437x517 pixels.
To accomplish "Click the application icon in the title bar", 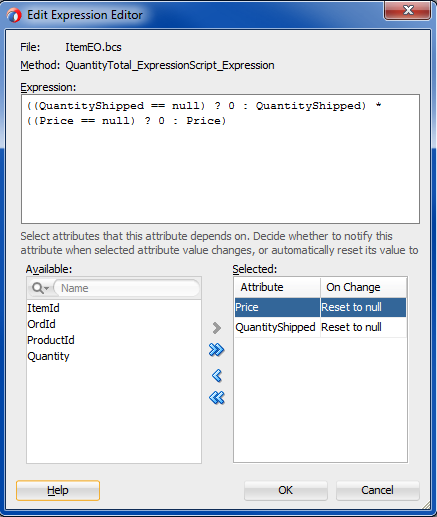I will pos(14,15).
